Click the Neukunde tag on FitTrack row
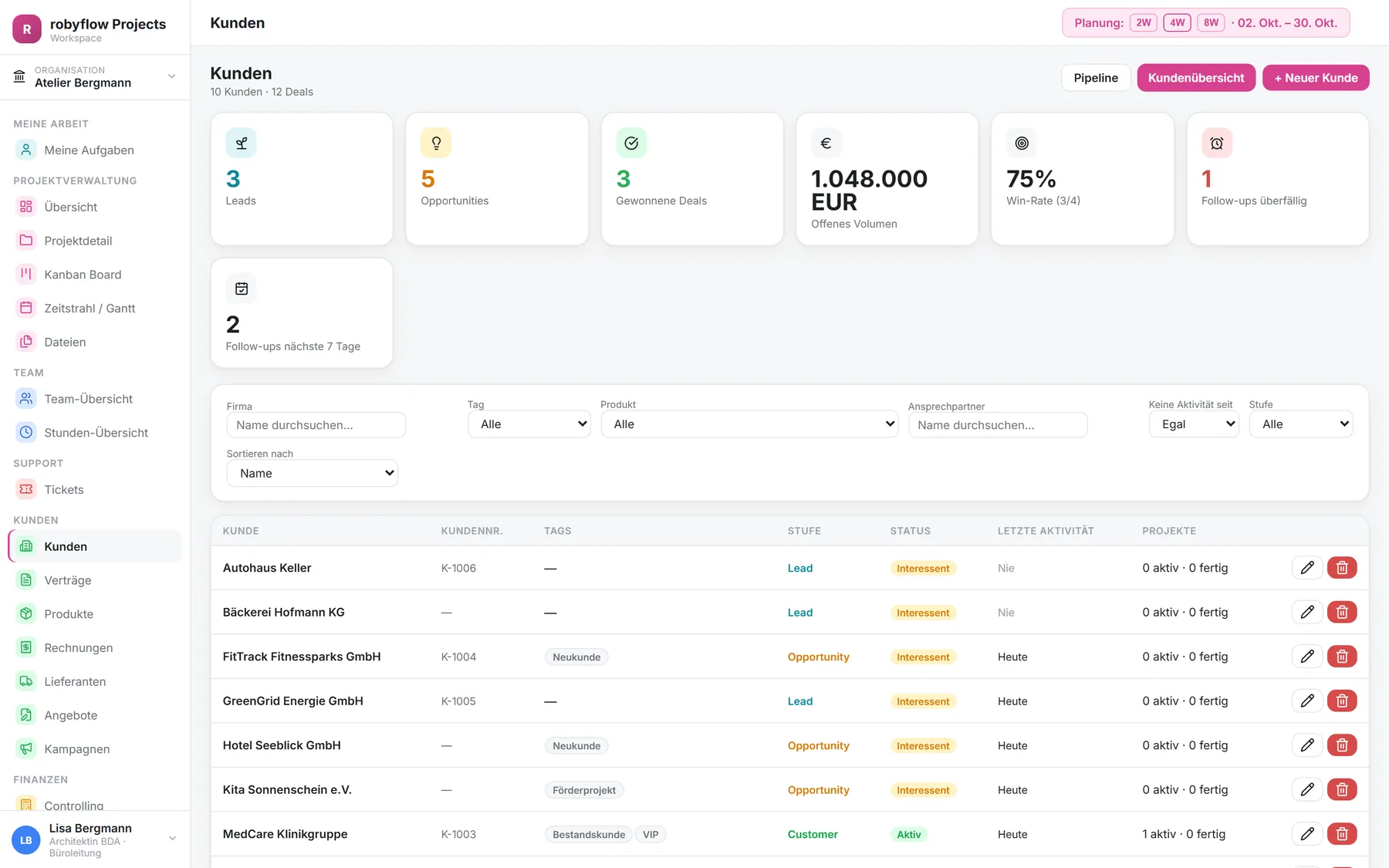 click(x=576, y=657)
